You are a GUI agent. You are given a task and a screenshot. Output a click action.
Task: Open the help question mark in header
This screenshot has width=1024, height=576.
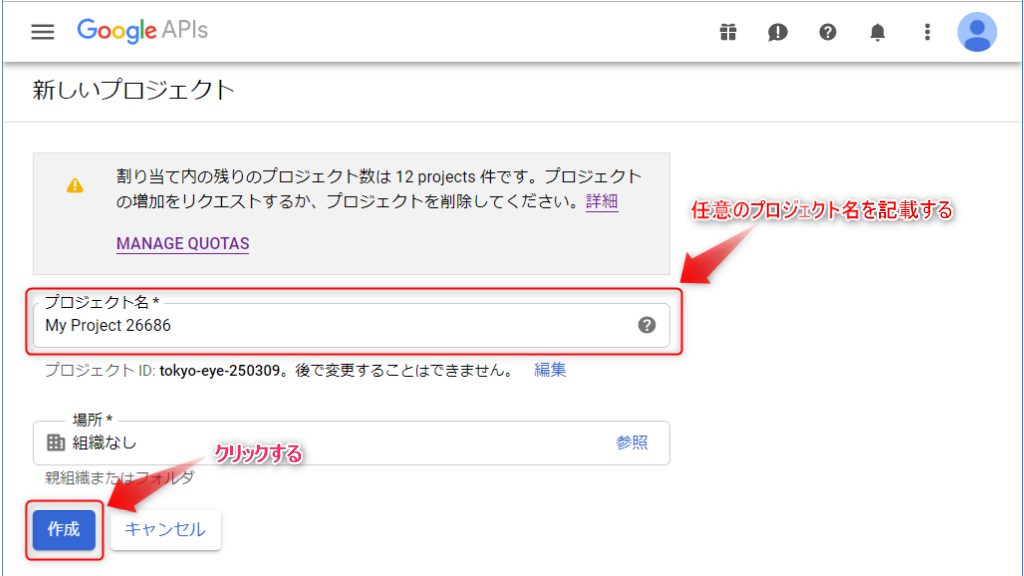[x=827, y=33]
